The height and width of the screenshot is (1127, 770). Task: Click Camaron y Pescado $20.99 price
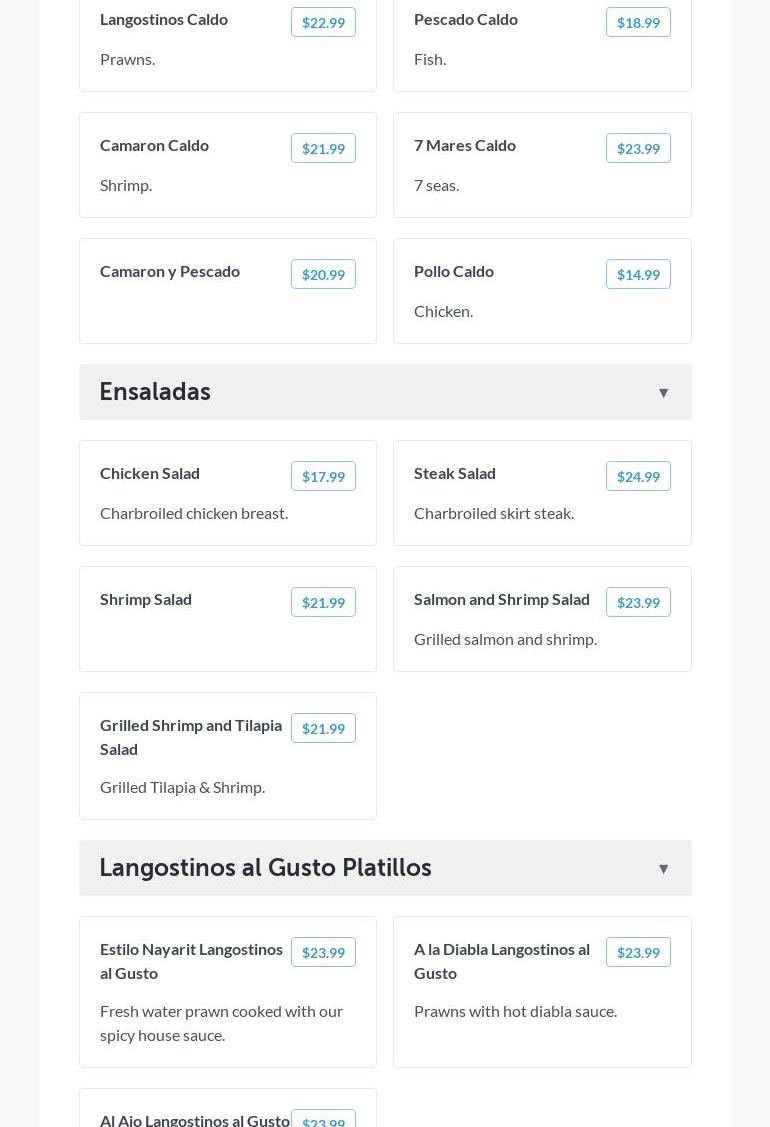pyautogui.click(x=323, y=274)
